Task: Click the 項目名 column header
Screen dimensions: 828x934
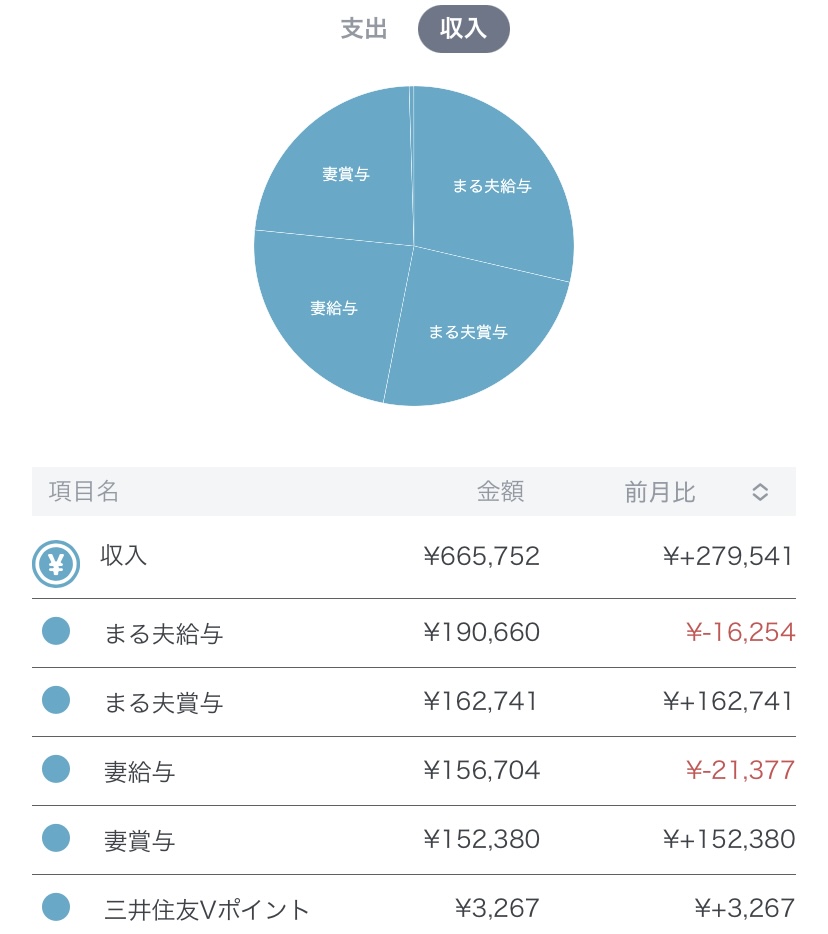Action: 84,492
